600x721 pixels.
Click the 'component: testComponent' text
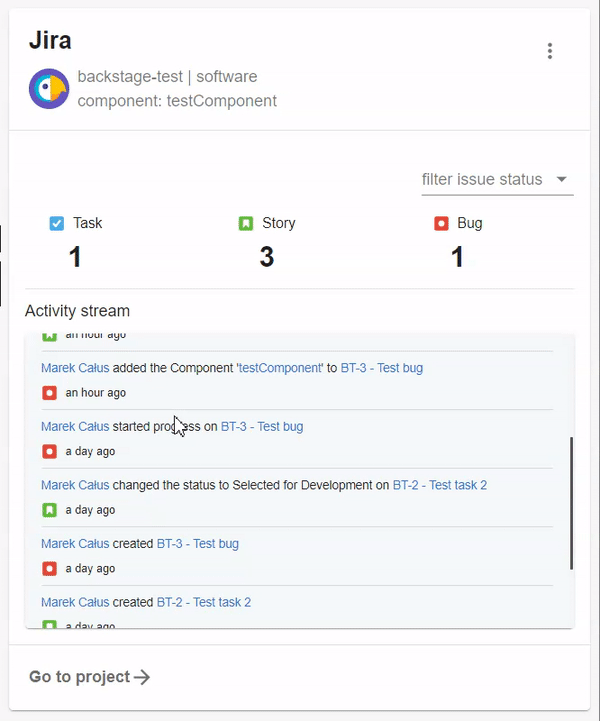coord(177,101)
